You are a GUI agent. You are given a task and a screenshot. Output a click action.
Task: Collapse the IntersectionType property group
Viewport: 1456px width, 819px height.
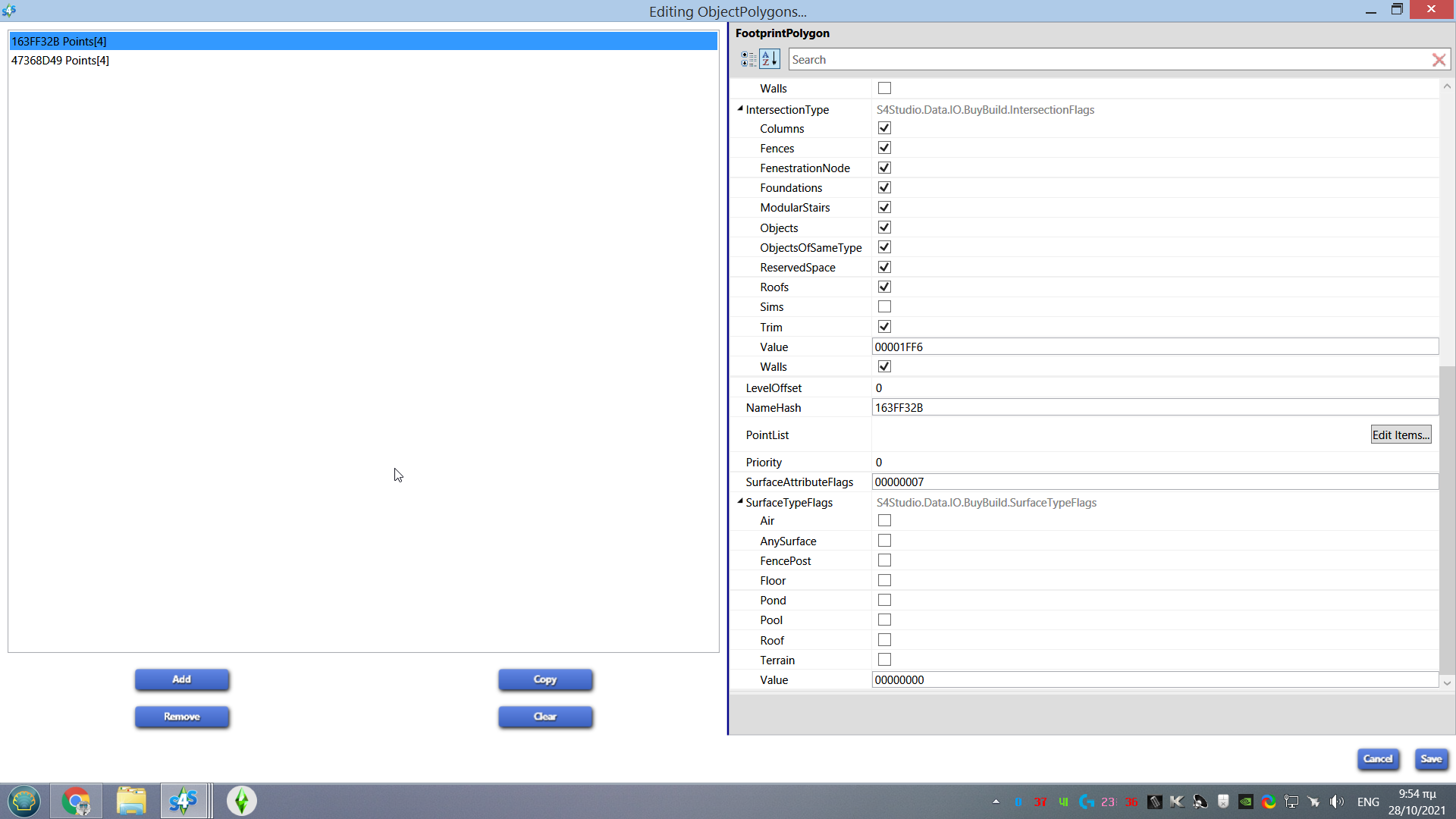point(740,109)
